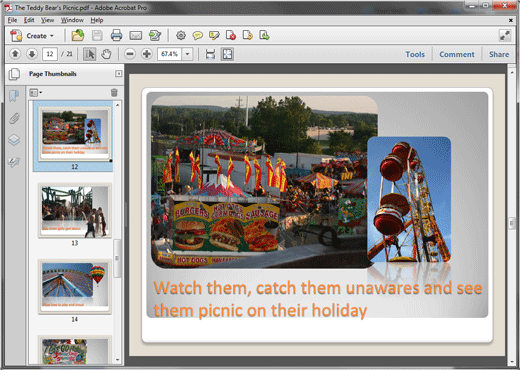Add a sticky note comment
The image size is (520, 370).
[197, 35]
